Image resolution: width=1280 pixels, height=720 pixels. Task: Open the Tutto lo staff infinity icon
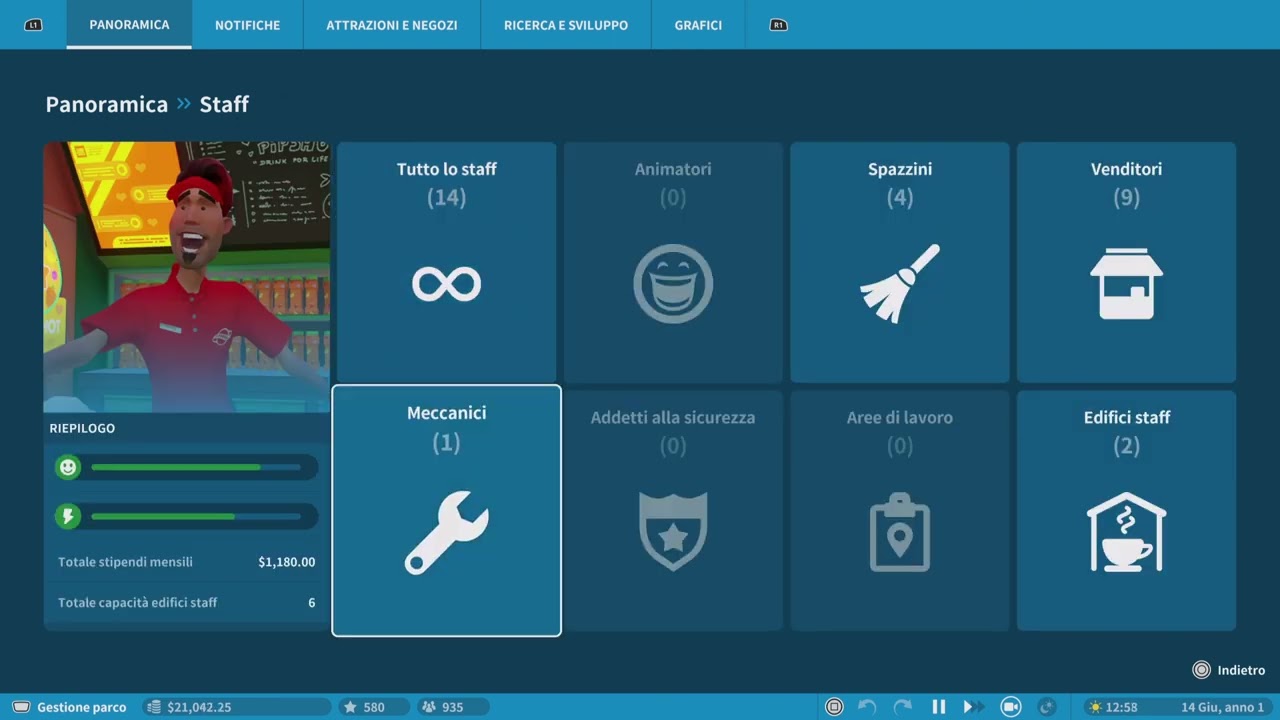pyautogui.click(x=446, y=284)
